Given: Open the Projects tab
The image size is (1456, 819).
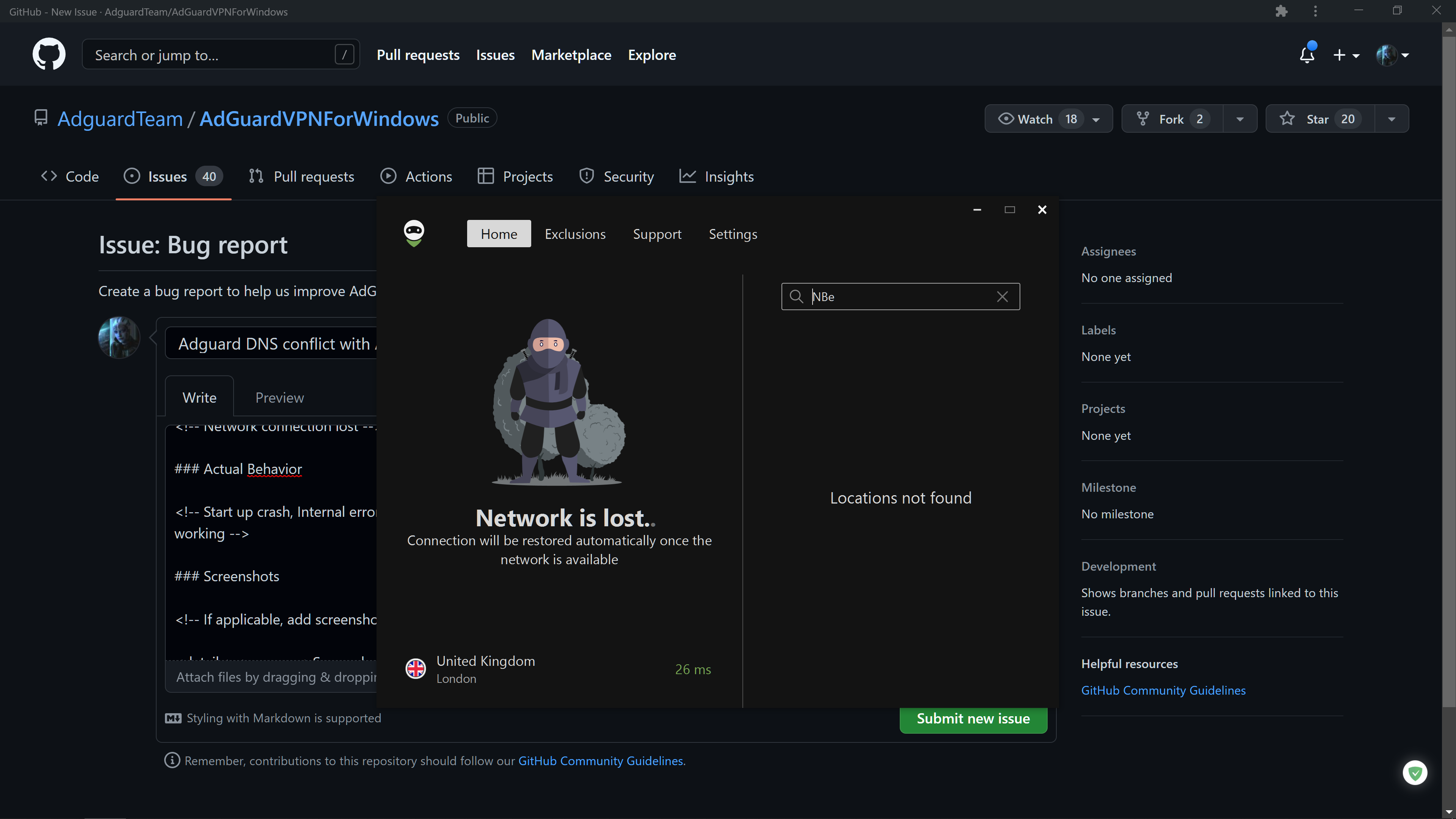Looking at the screenshot, I should (516, 176).
